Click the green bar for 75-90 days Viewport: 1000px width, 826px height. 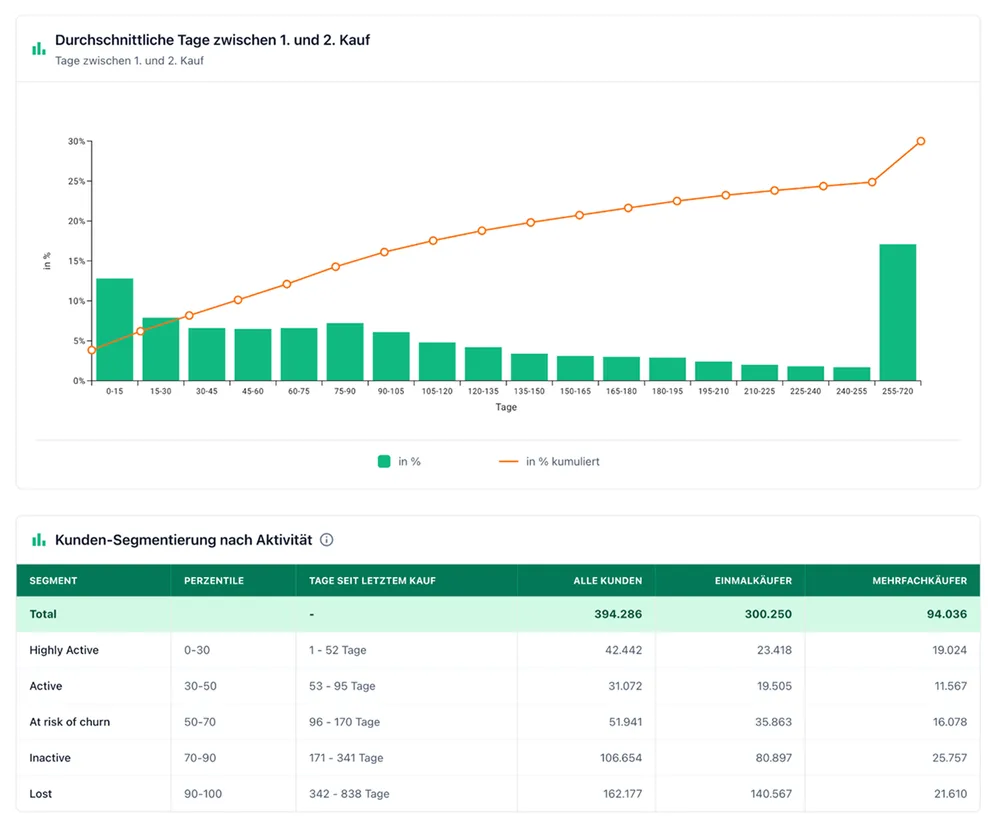(345, 352)
